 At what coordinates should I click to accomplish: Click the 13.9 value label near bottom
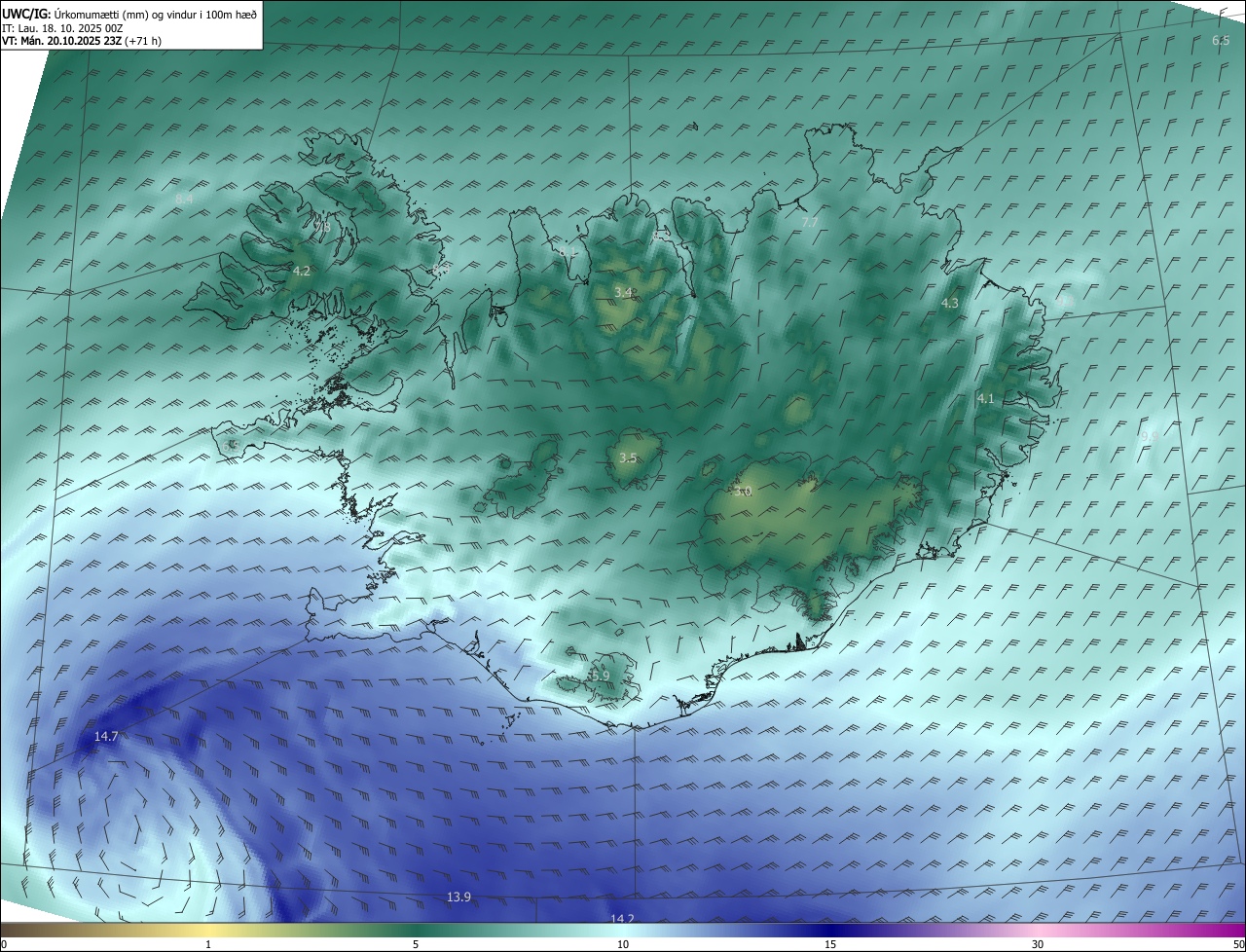tap(458, 897)
